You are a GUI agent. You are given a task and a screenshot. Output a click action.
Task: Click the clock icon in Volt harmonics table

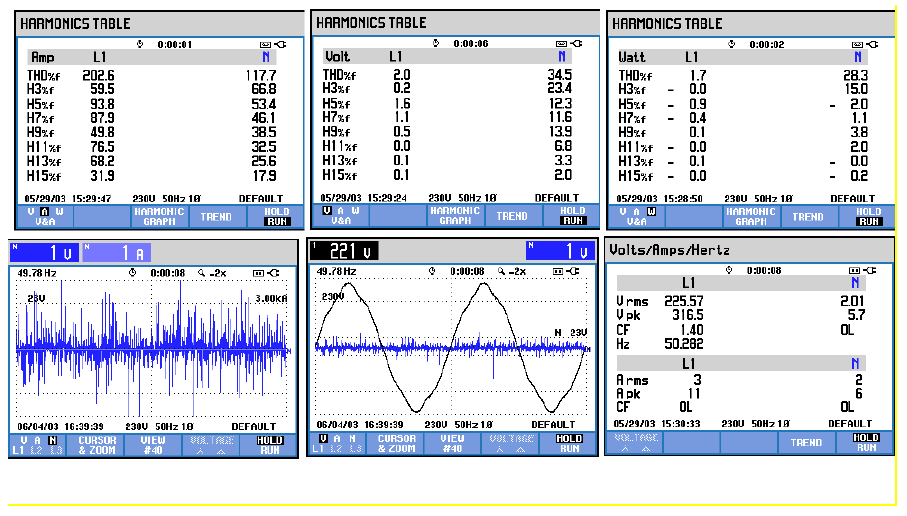tap(437, 43)
